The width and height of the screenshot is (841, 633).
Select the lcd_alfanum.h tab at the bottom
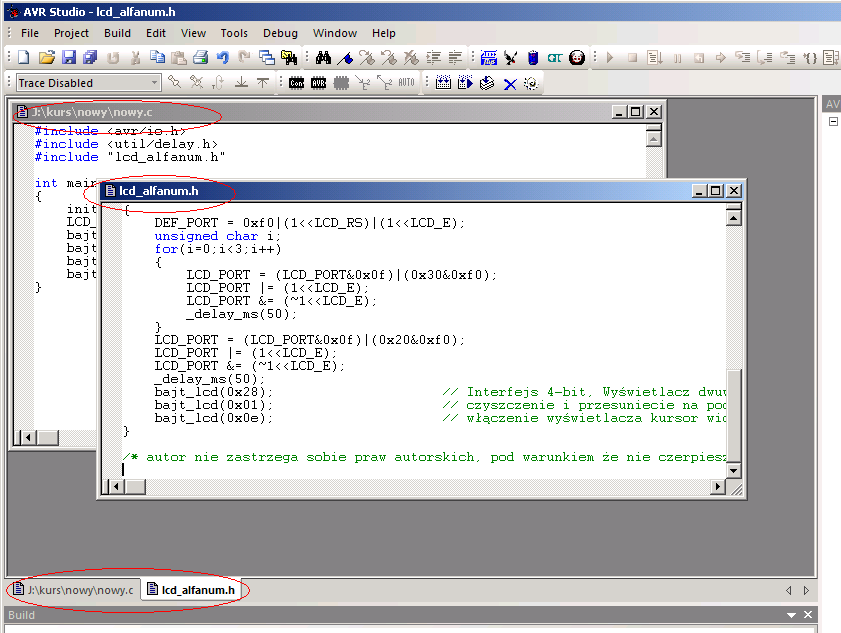(190, 590)
